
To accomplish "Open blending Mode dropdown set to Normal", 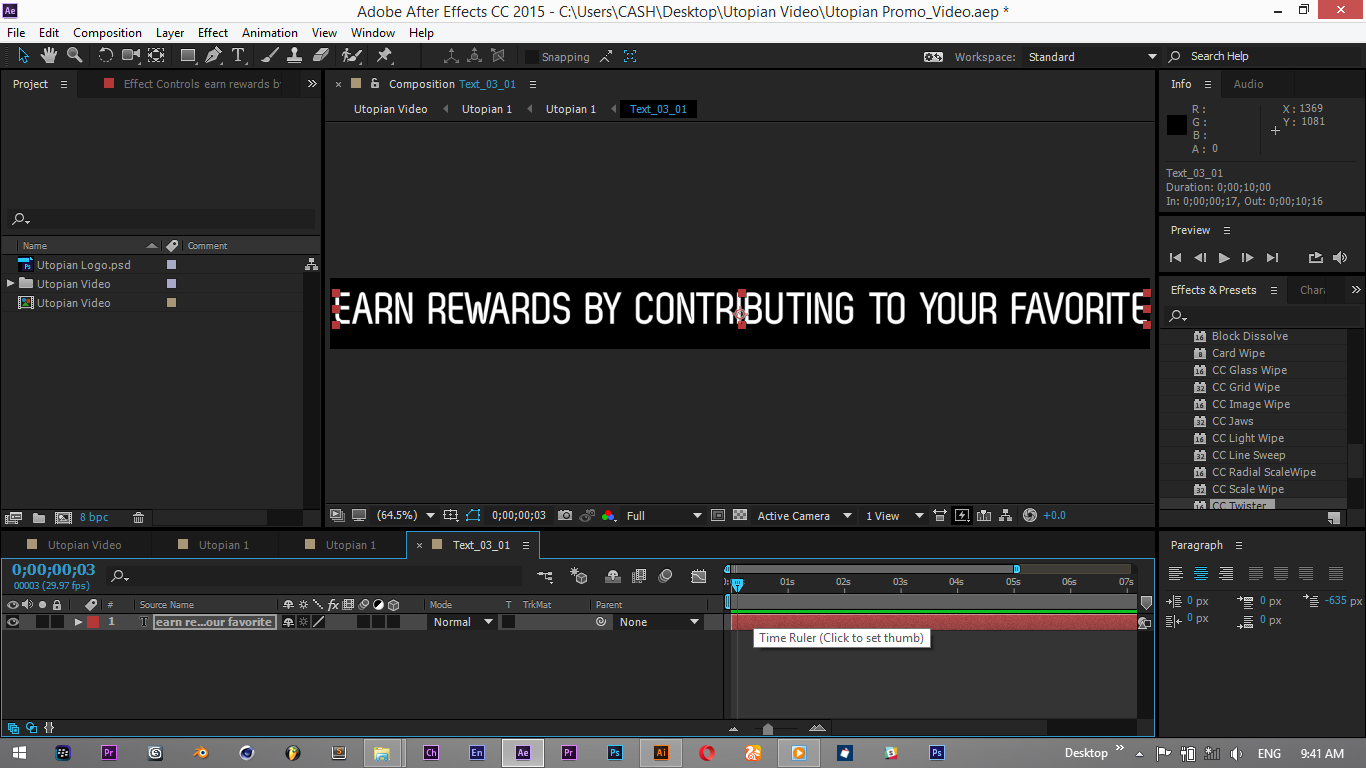I will 462,622.
